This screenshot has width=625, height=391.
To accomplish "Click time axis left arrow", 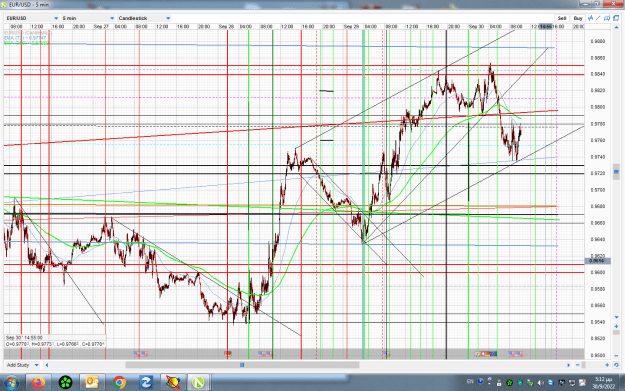I will point(47,365).
